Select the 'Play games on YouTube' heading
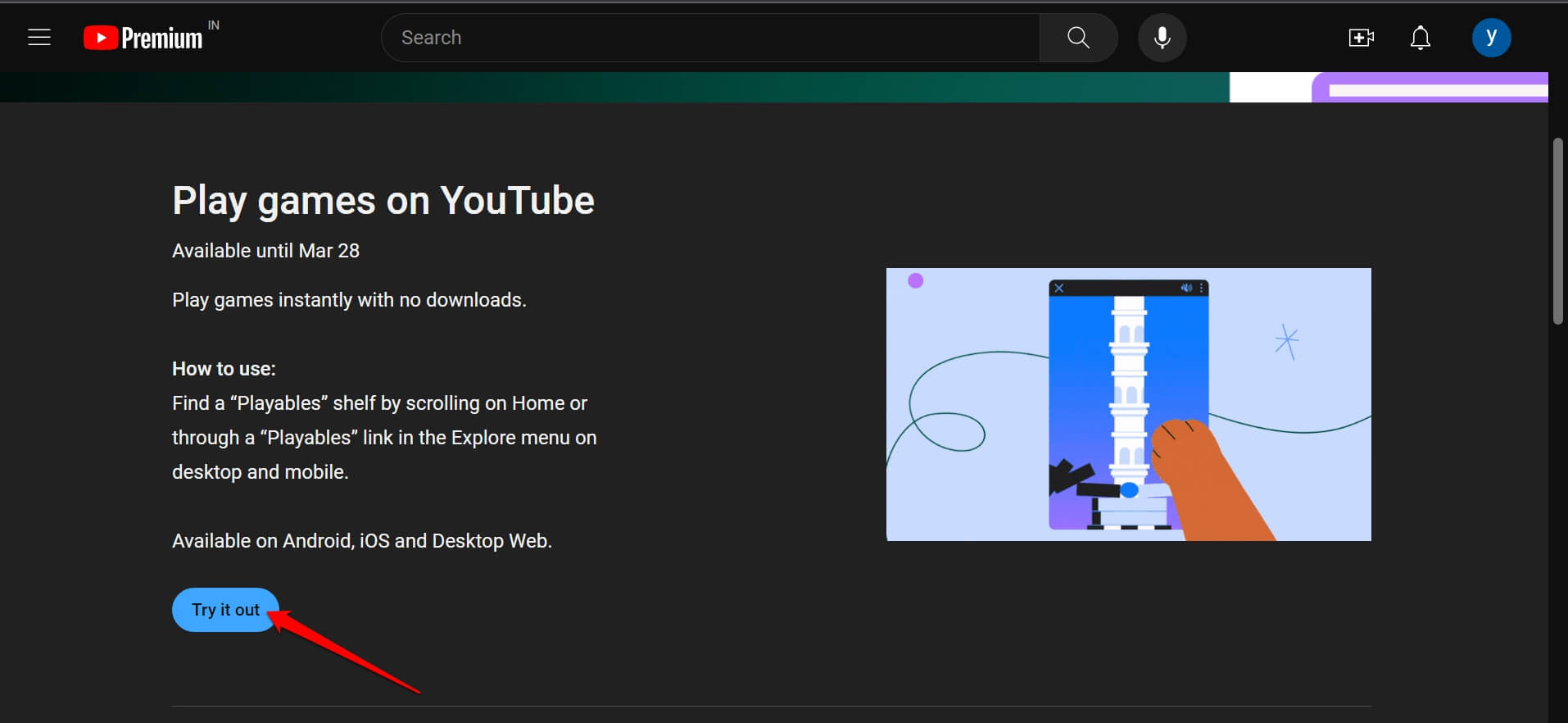The height and width of the screenshot is (723, 1568). pos(383,201)
